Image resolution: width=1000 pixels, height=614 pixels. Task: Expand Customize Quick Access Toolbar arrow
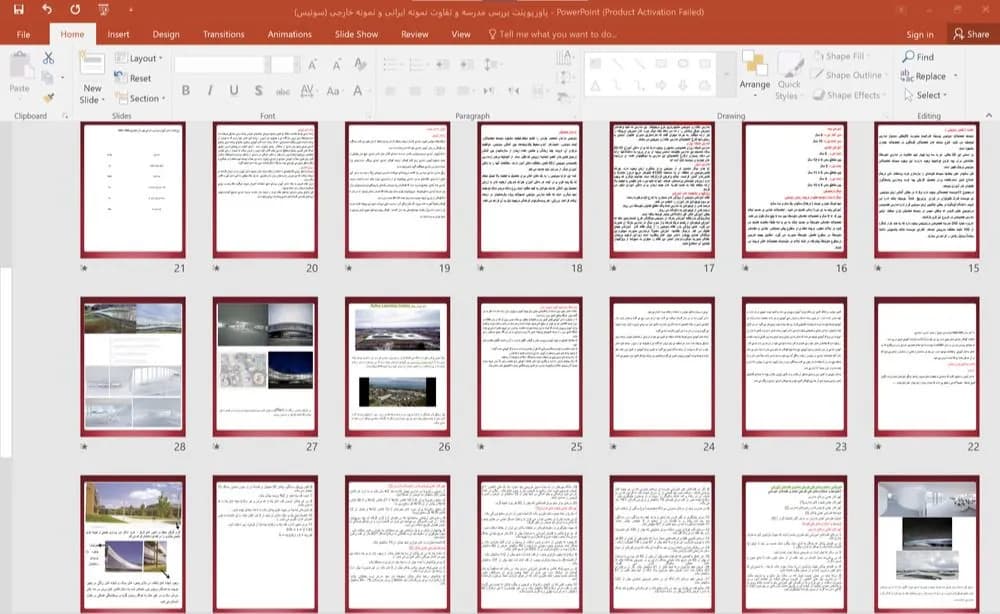131,10
